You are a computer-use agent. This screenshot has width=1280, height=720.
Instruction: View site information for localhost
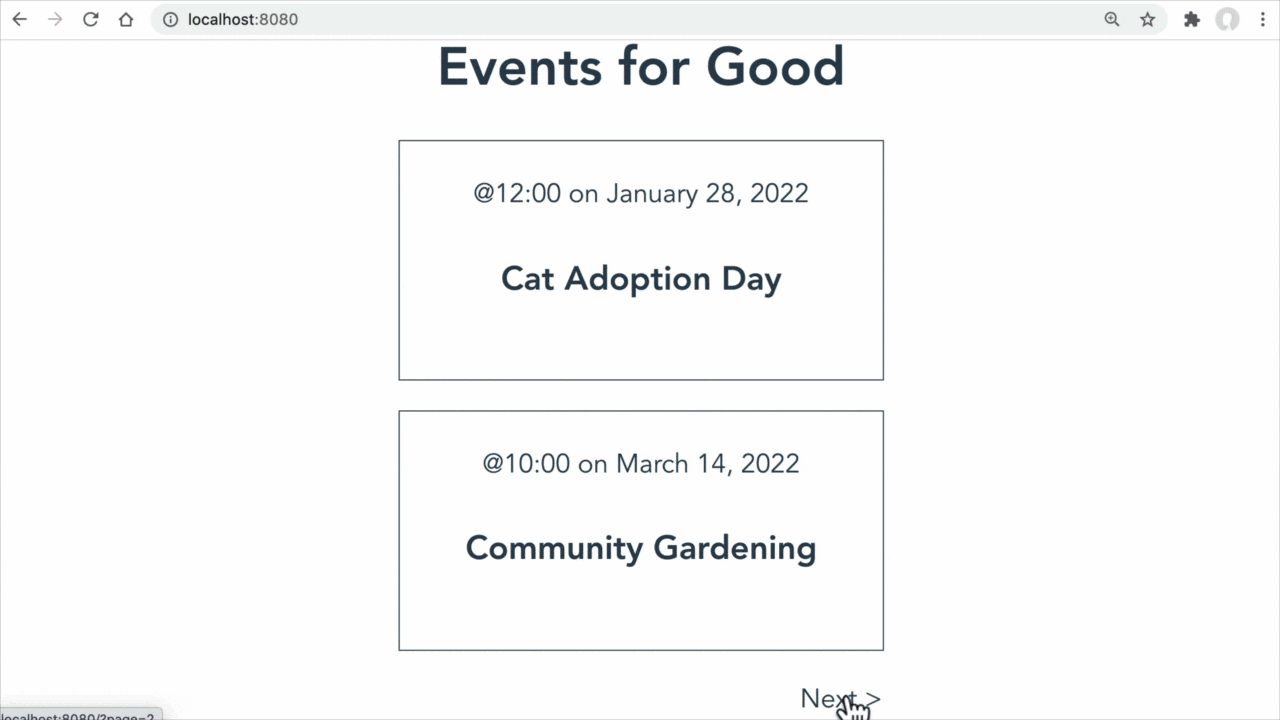(170, 19)
